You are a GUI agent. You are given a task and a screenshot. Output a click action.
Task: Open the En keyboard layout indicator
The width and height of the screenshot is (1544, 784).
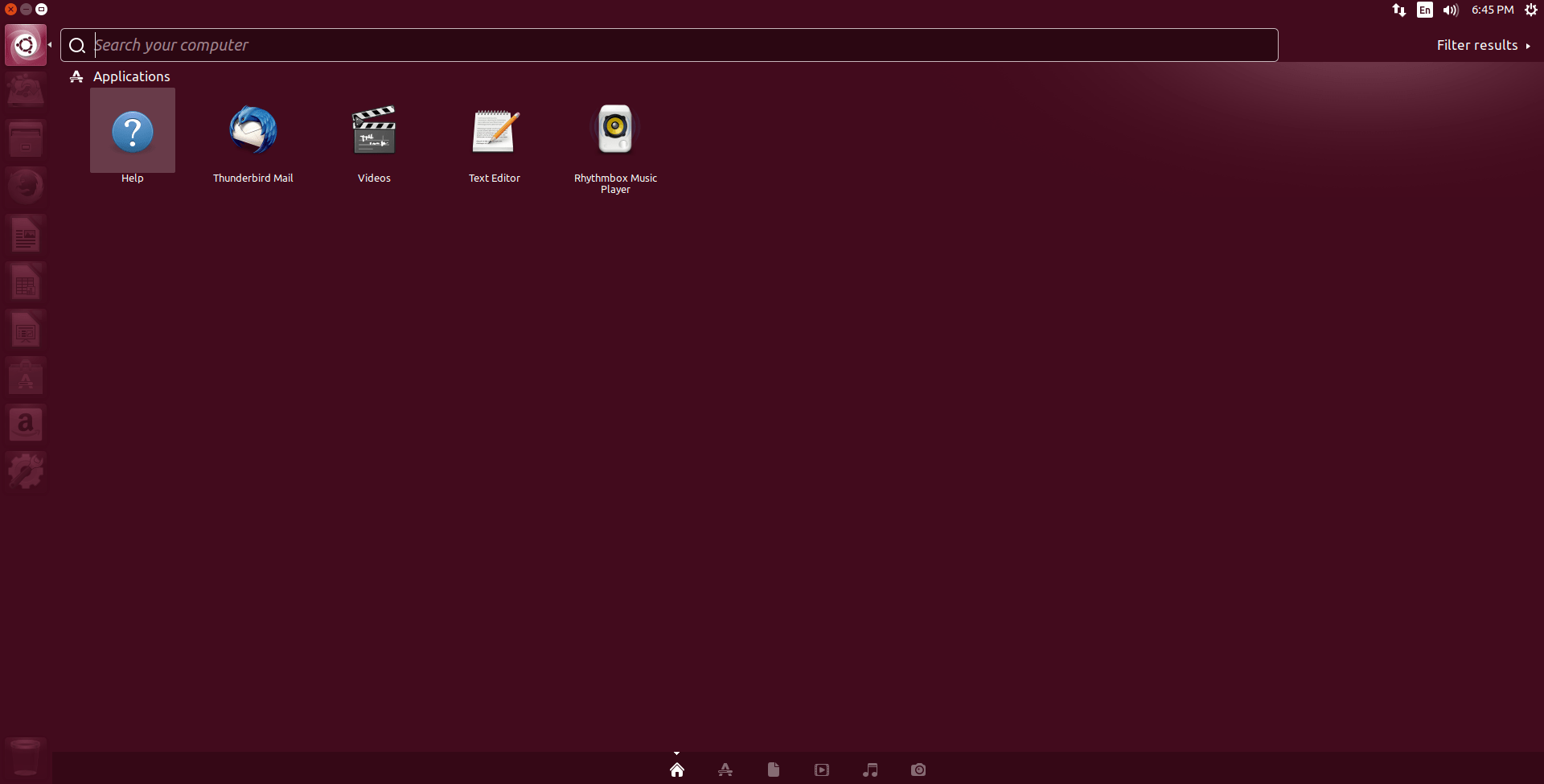point(1425,10)
